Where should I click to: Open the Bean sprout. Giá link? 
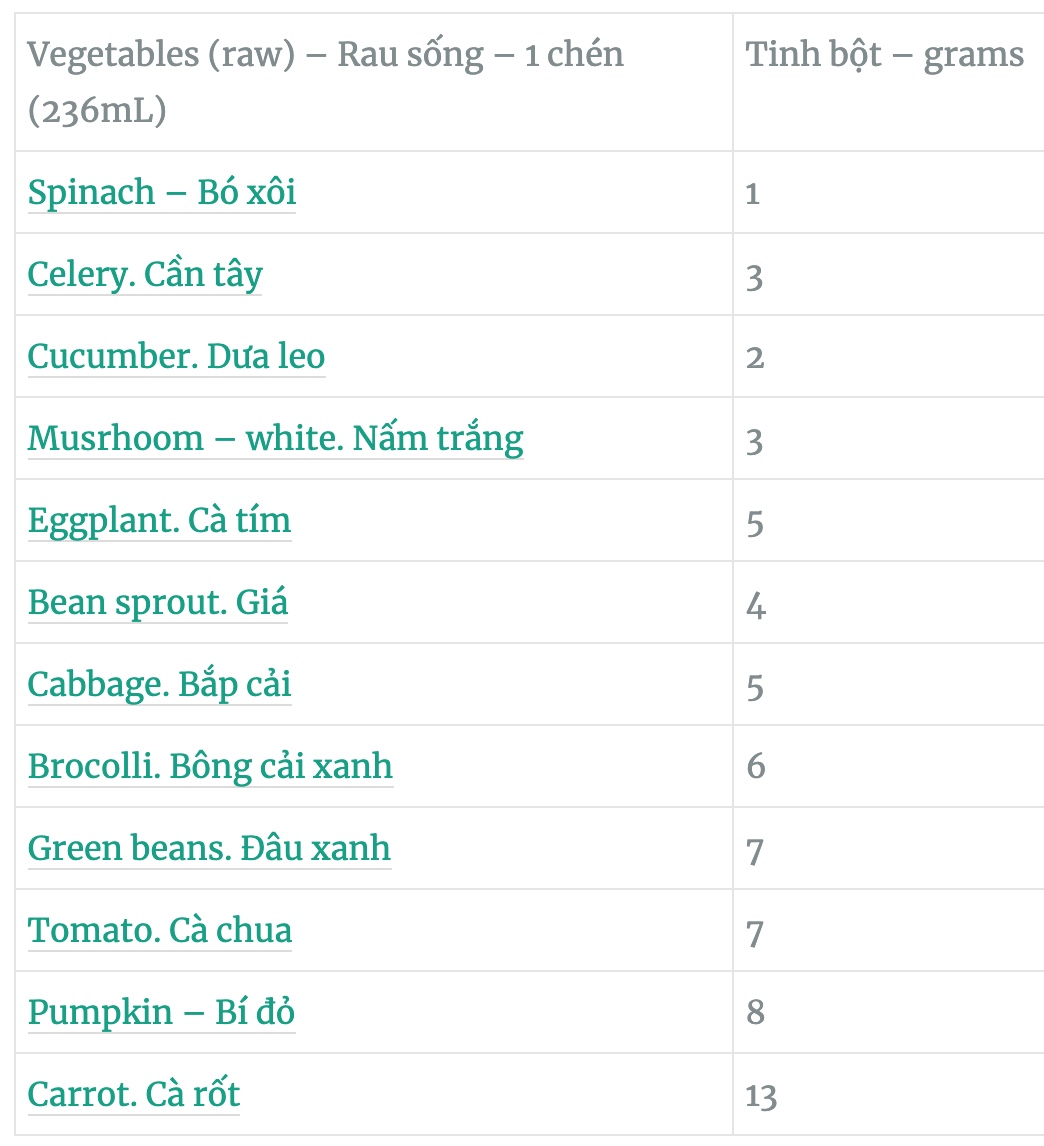pos(157,602)
